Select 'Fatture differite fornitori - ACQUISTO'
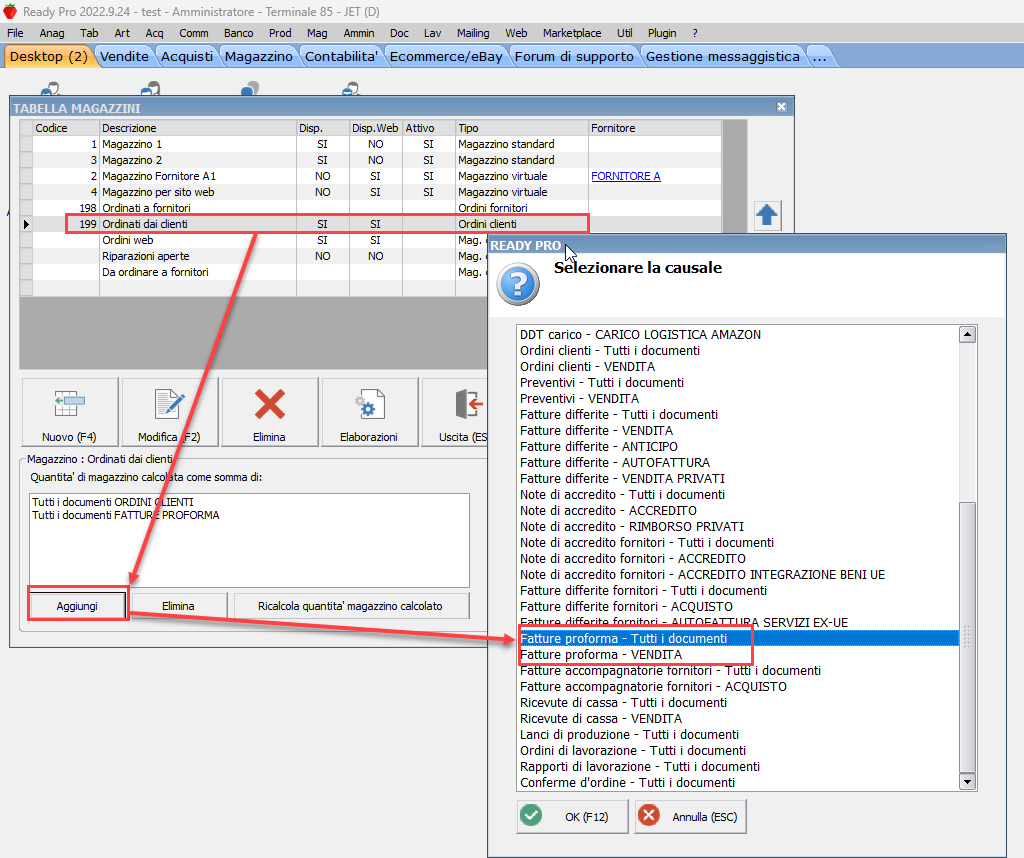This screenshot has width=1024, height=858. (738, 607)
